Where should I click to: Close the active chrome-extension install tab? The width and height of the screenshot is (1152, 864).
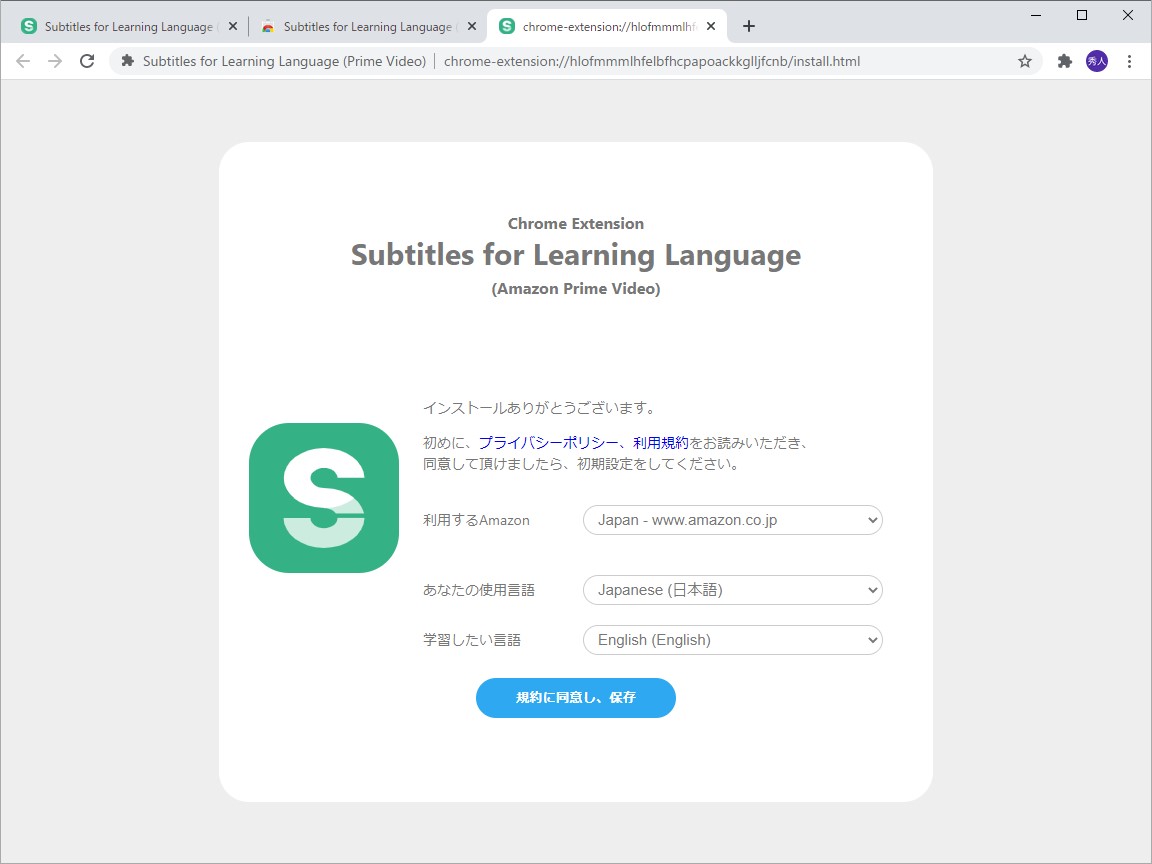pos(710,26)
